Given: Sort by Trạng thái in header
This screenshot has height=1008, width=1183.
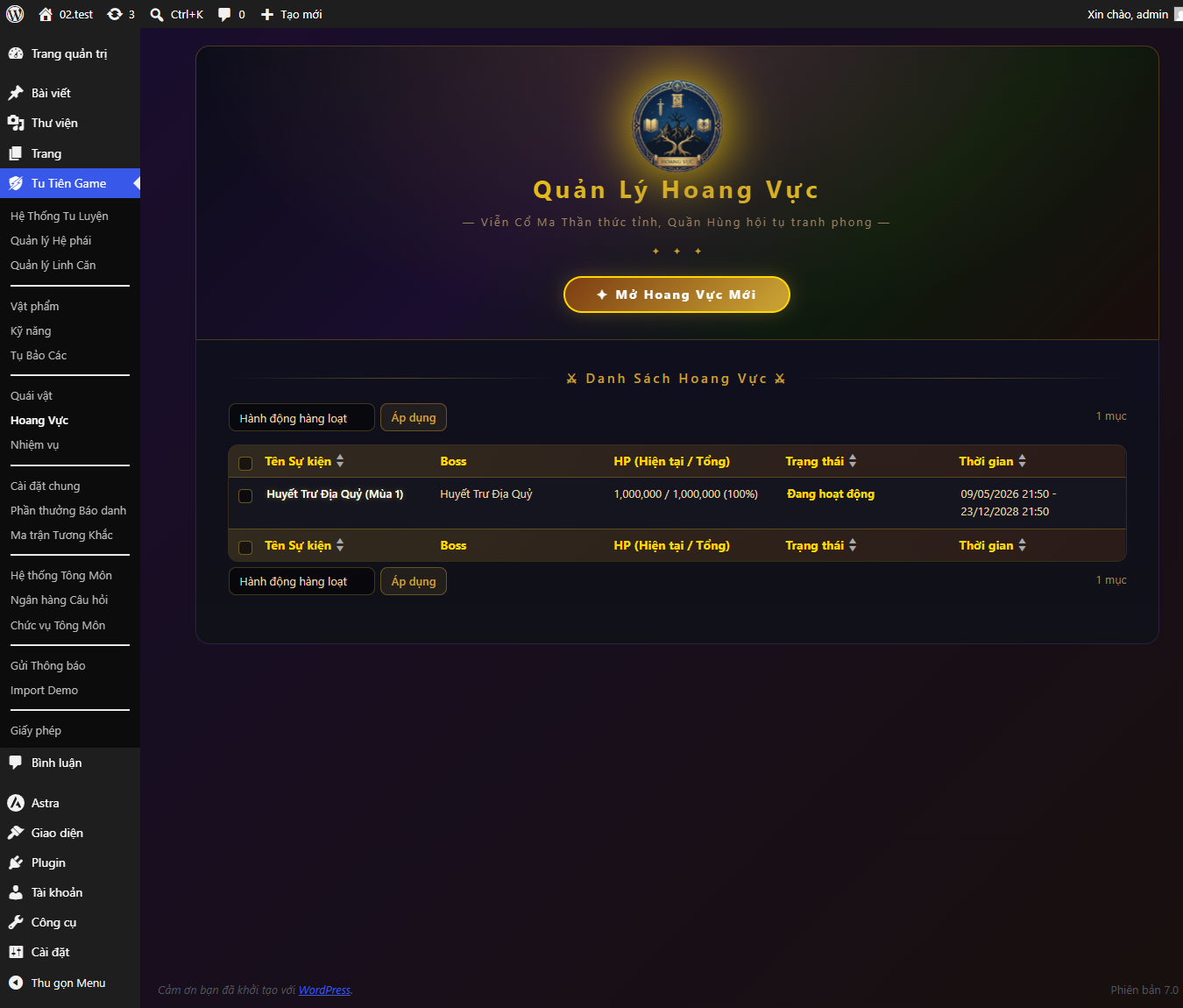Looking at the screenshot, I should pos(821,461).
